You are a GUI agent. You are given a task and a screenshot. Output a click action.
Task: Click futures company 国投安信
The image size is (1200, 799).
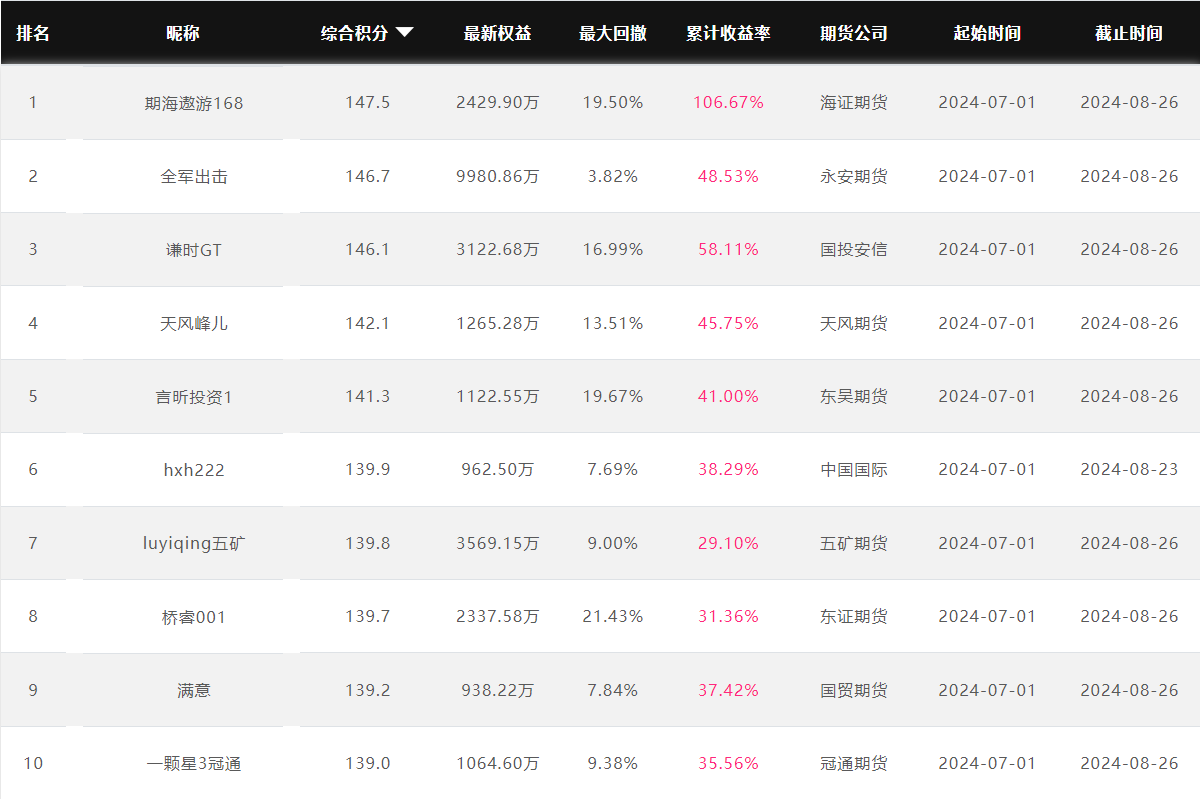(x=854, y=249)
